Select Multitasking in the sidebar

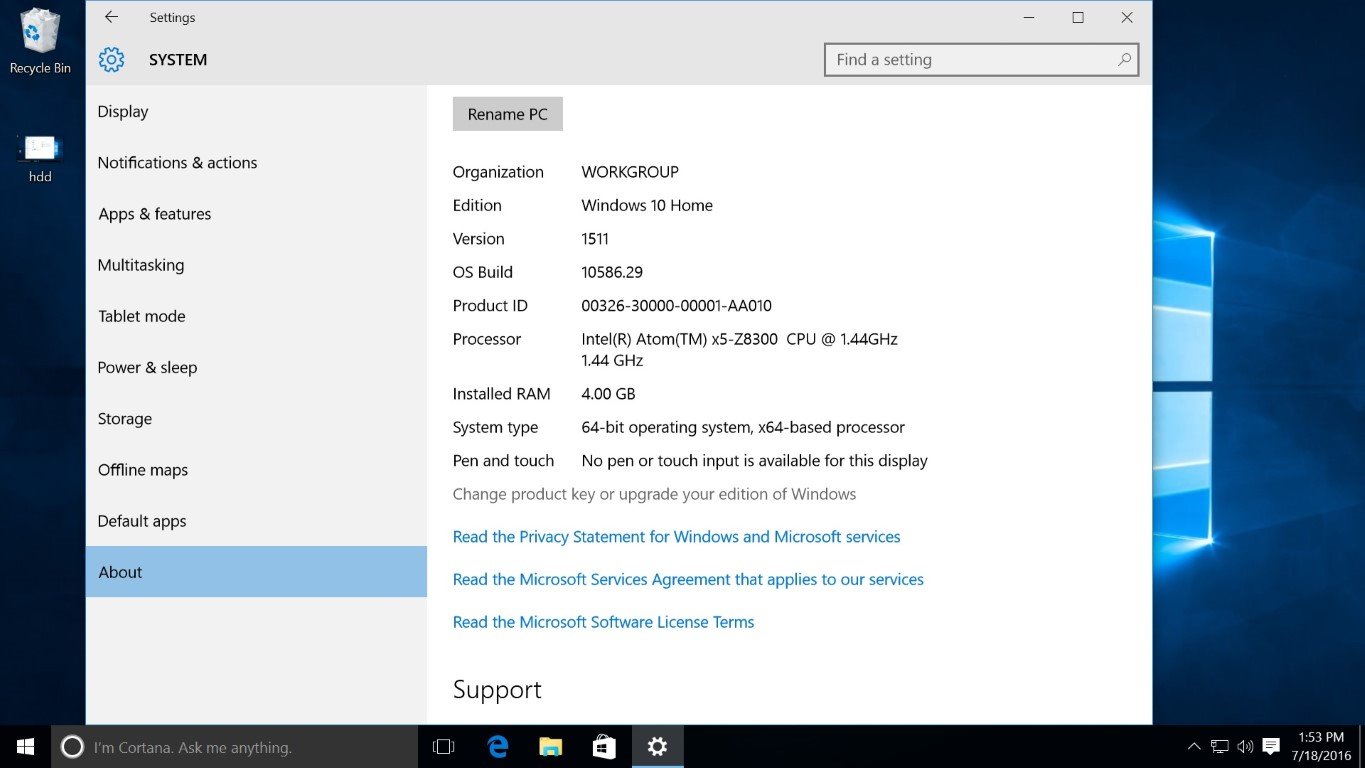(x=256, y=265)
